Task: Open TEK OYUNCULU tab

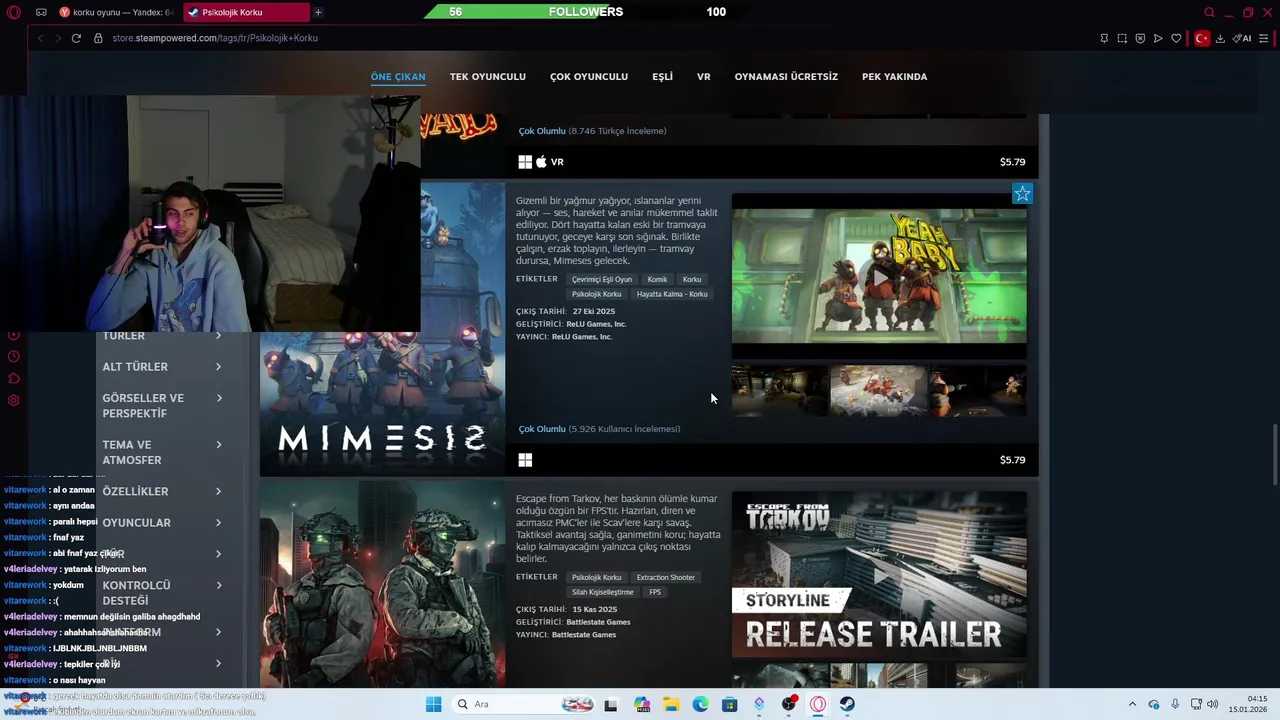Action: [x=488, y=77]
